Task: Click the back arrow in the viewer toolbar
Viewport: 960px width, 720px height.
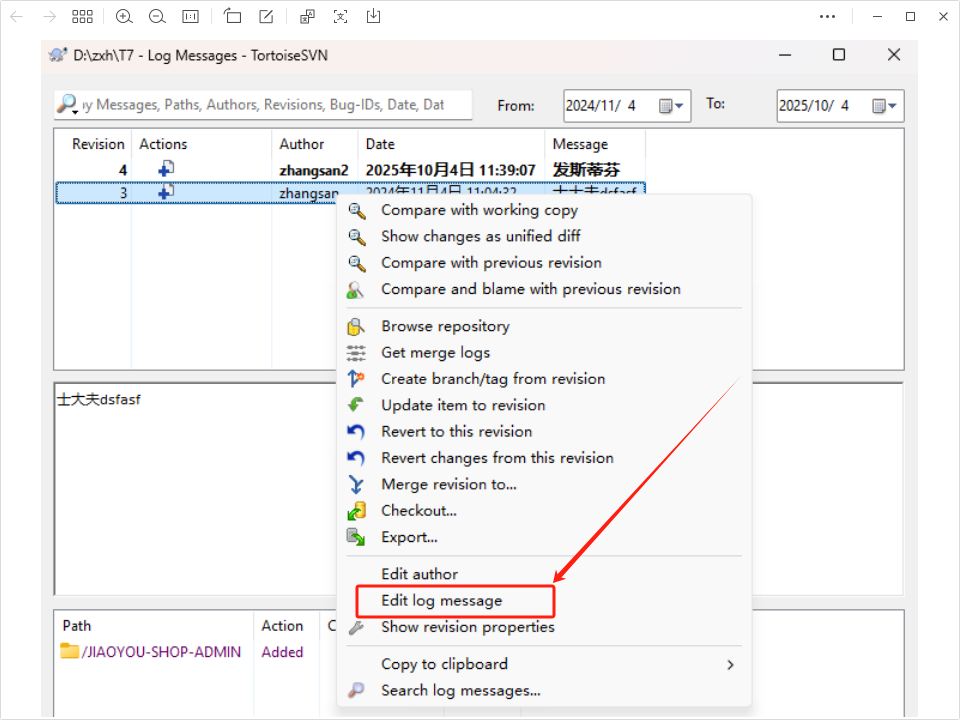Action: click(x=17, y=17)
